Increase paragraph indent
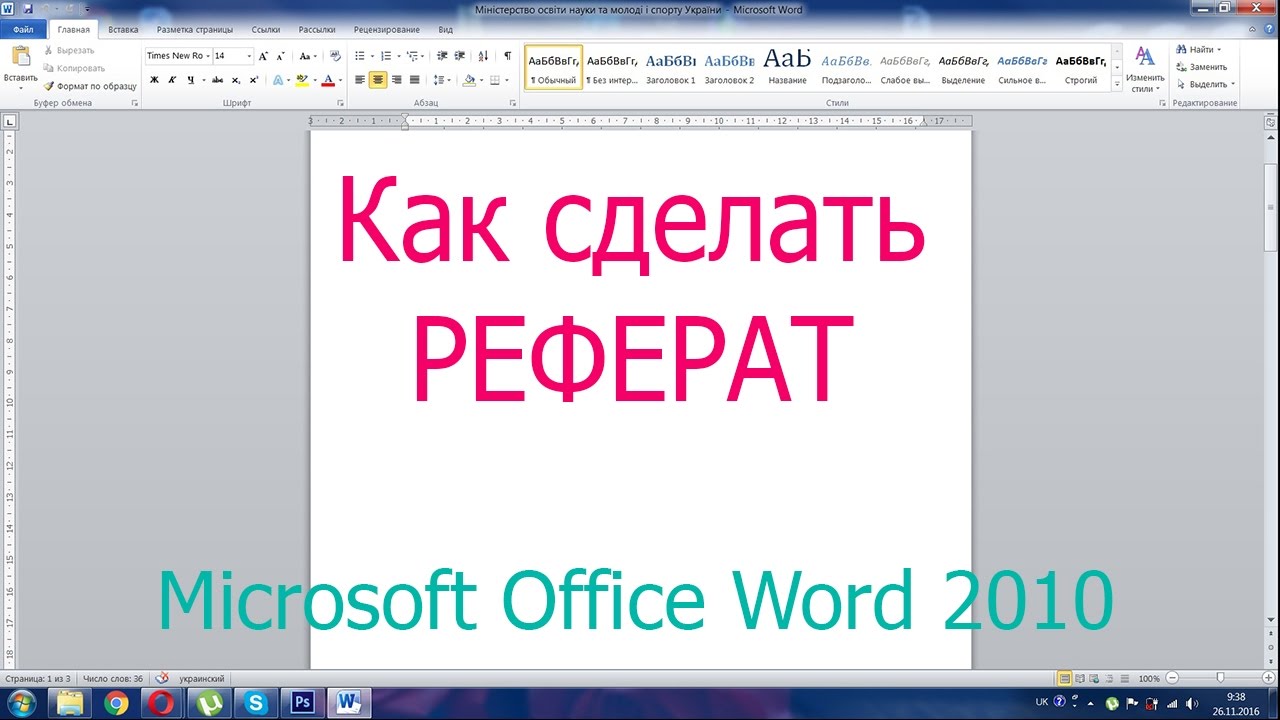Image resolution: width=1280 pixels, height=720 pixels. [x=460, y=56]
